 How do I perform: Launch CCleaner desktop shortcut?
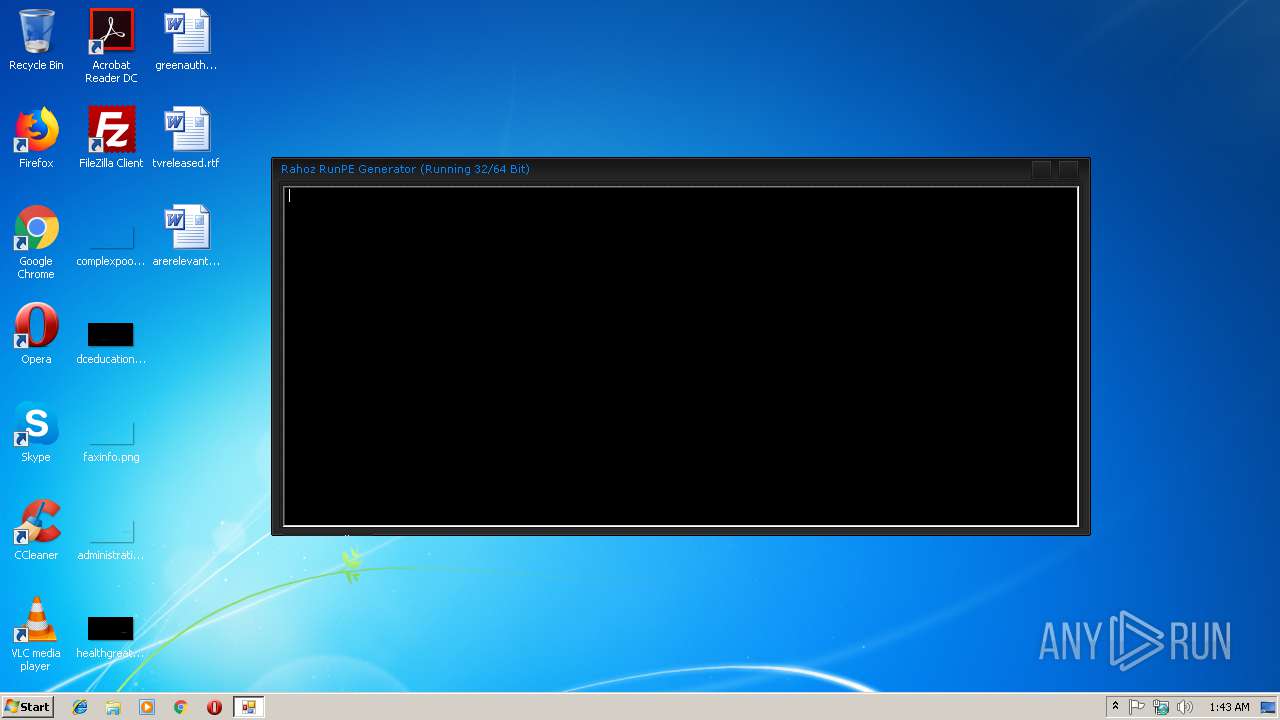(x=36, y=530)
